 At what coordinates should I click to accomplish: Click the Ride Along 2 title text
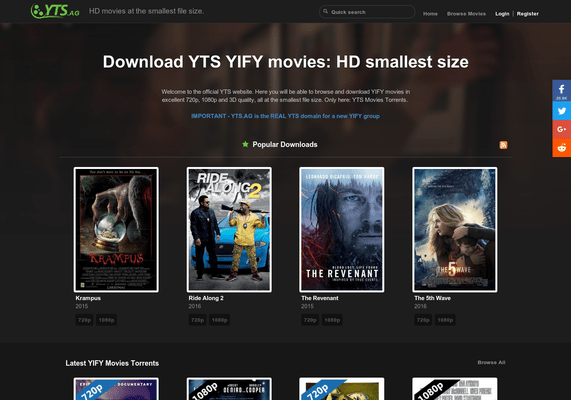(x=206, y=298)
